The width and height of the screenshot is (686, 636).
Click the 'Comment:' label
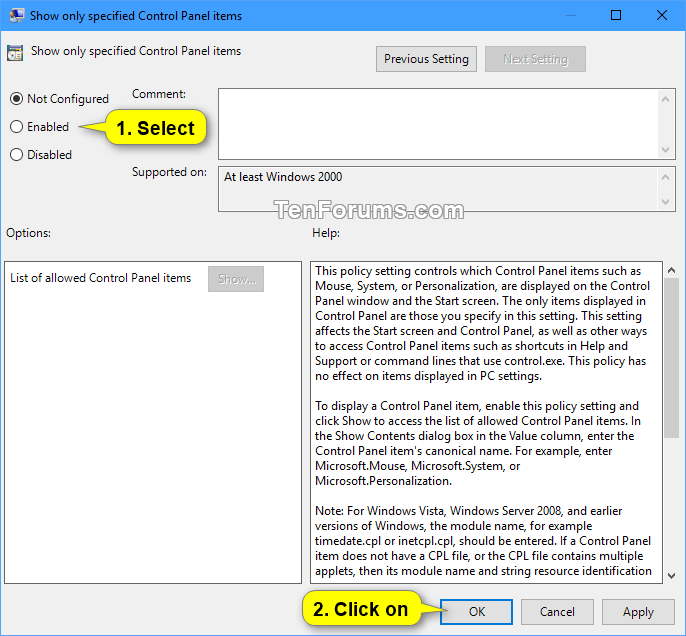[159, 94]
